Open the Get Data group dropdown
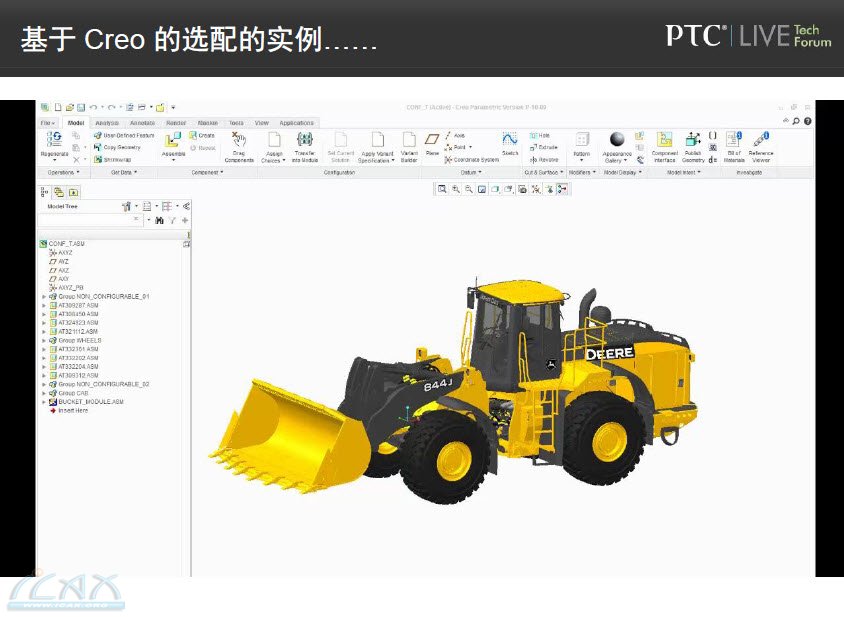Image resolution: width=844 pixels, height=617 pixels. 124,172
